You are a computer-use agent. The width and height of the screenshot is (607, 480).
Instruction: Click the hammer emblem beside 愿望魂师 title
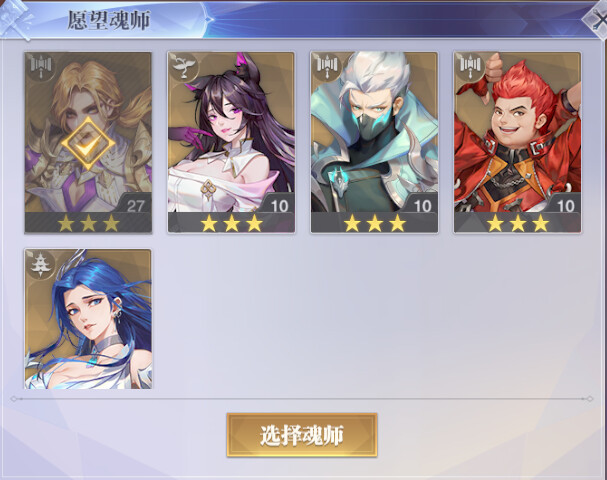16,19
